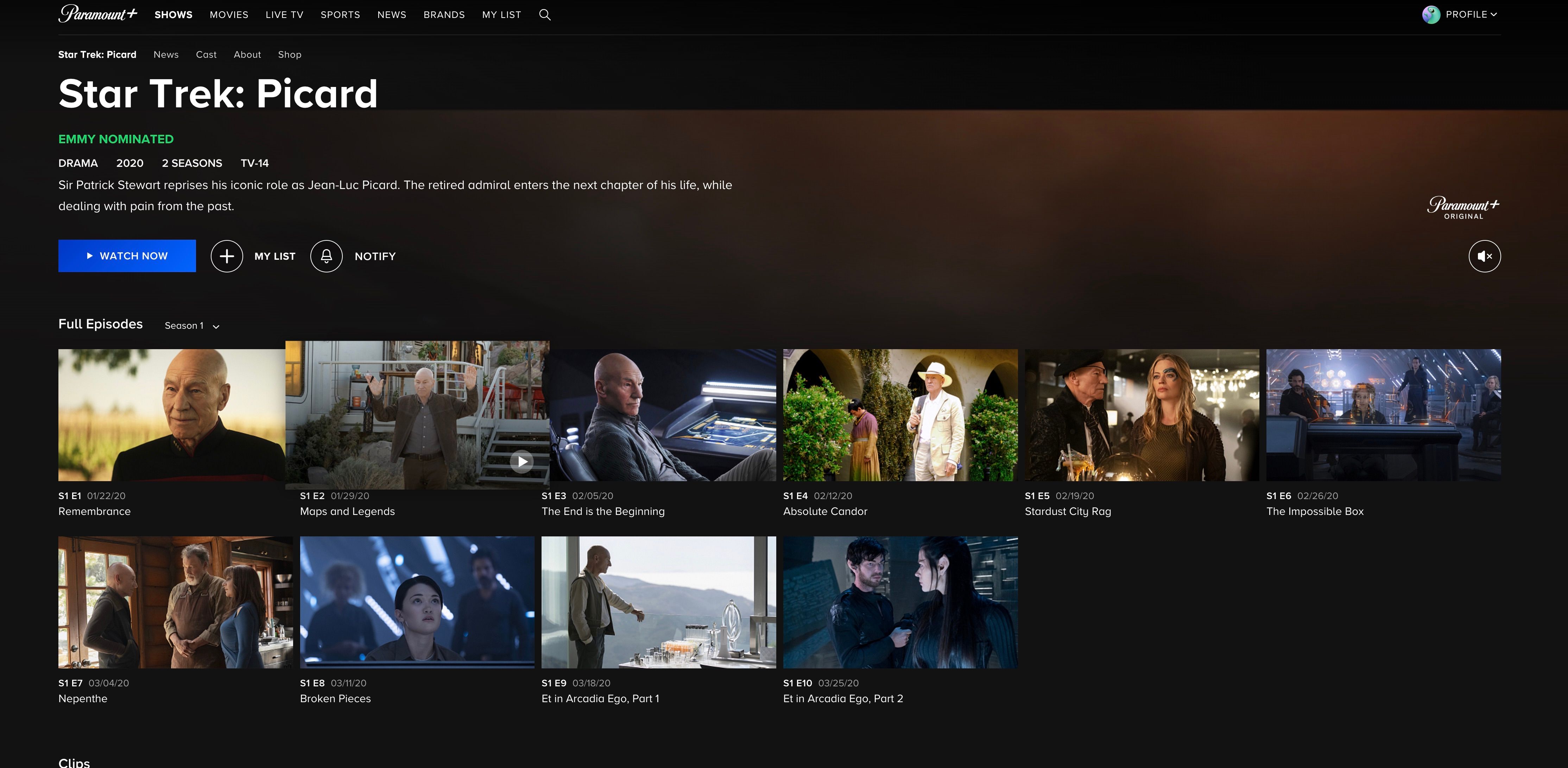
Task: Open the LIVE TV section
Action: pyautogui.click(x=284, y=15)
